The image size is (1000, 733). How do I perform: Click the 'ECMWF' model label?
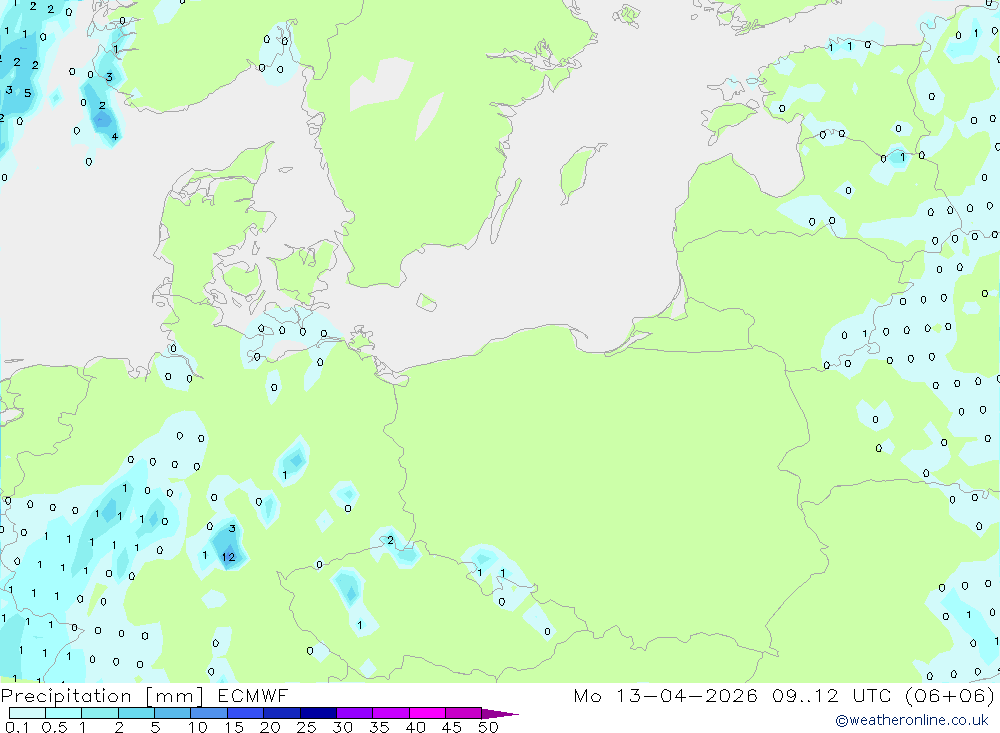click(253, 696)
